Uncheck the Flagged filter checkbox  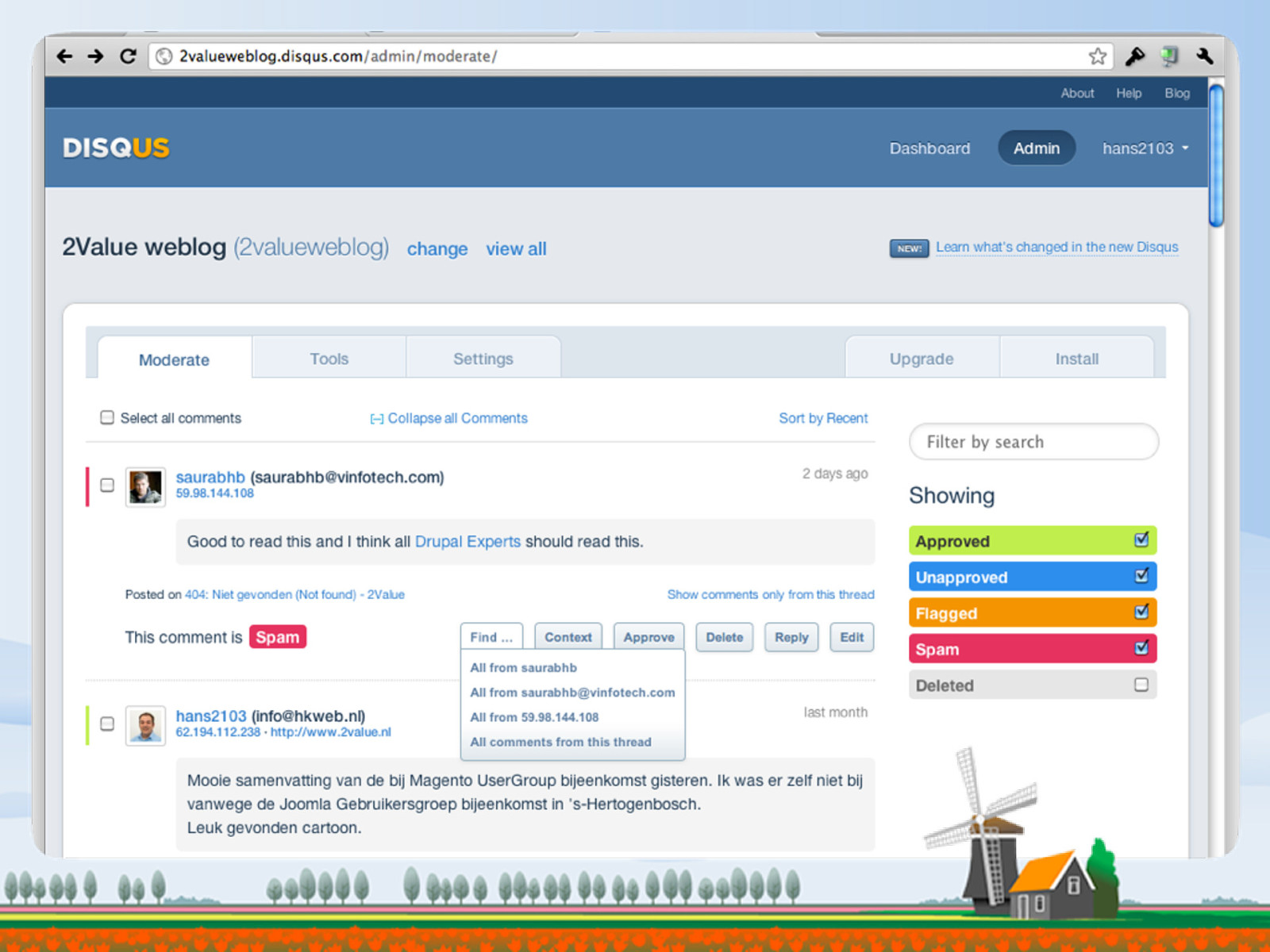tap(1141, 611)
